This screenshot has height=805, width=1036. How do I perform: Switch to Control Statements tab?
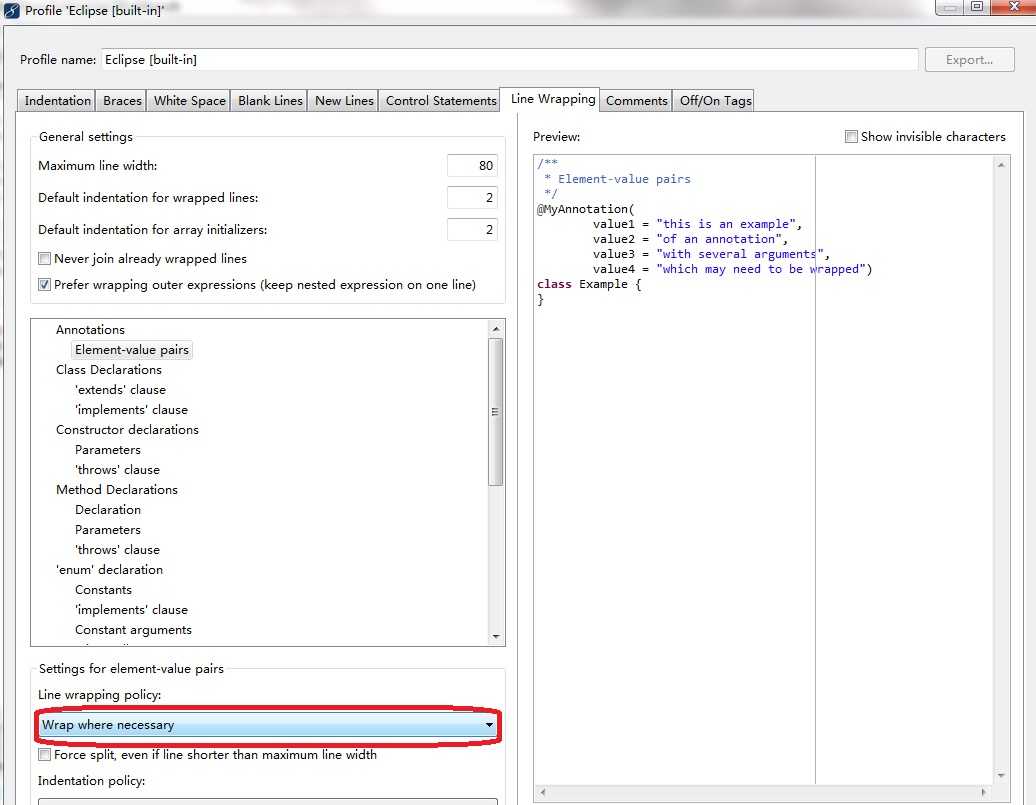(441, 100)
